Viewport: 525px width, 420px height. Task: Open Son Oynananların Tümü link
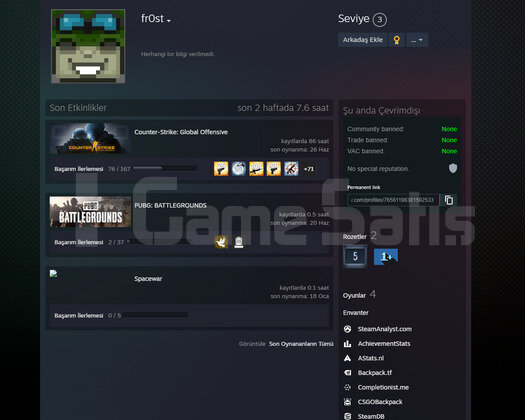(301, 344)
